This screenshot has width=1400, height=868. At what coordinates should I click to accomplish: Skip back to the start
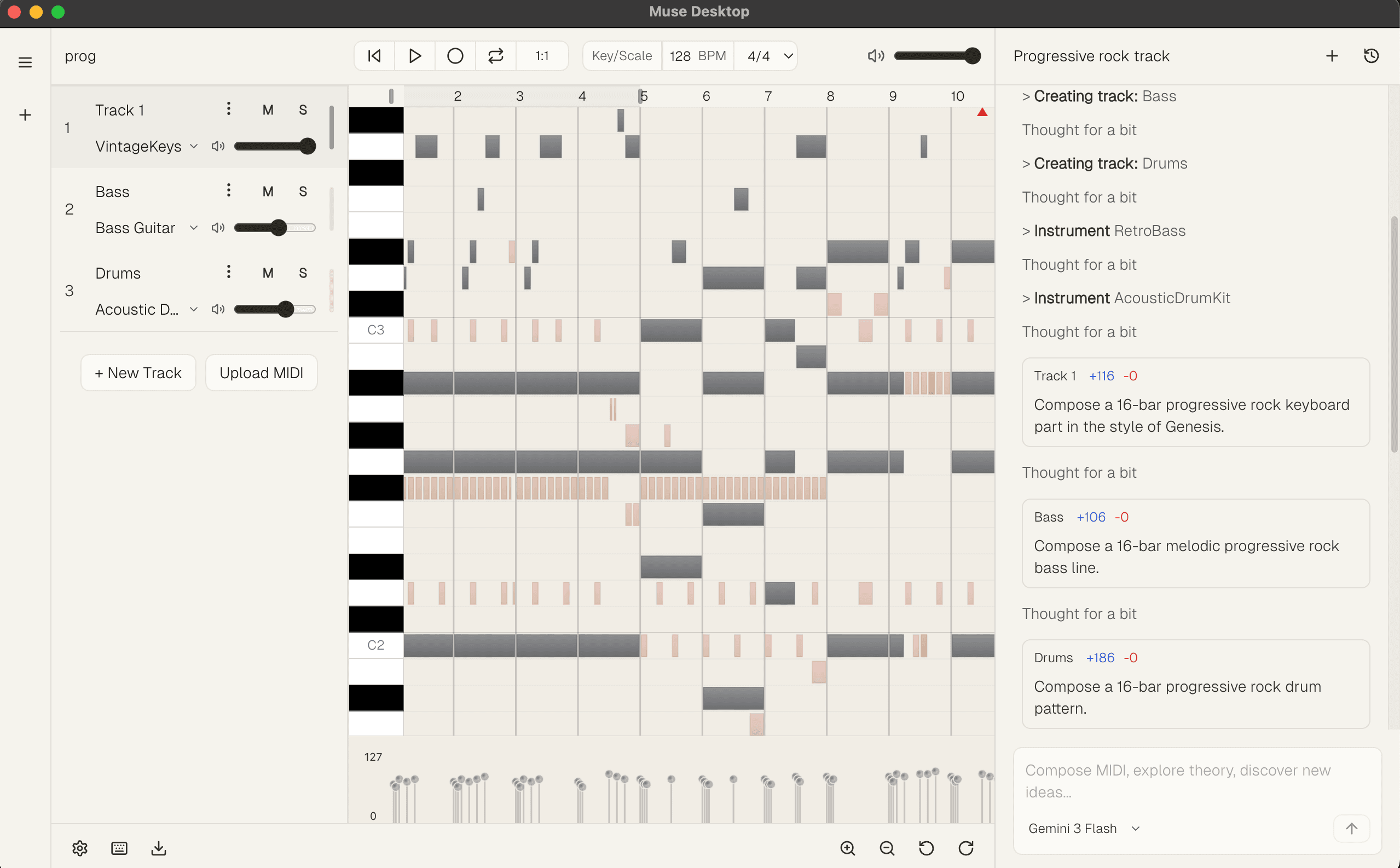(x=374, y=56)
